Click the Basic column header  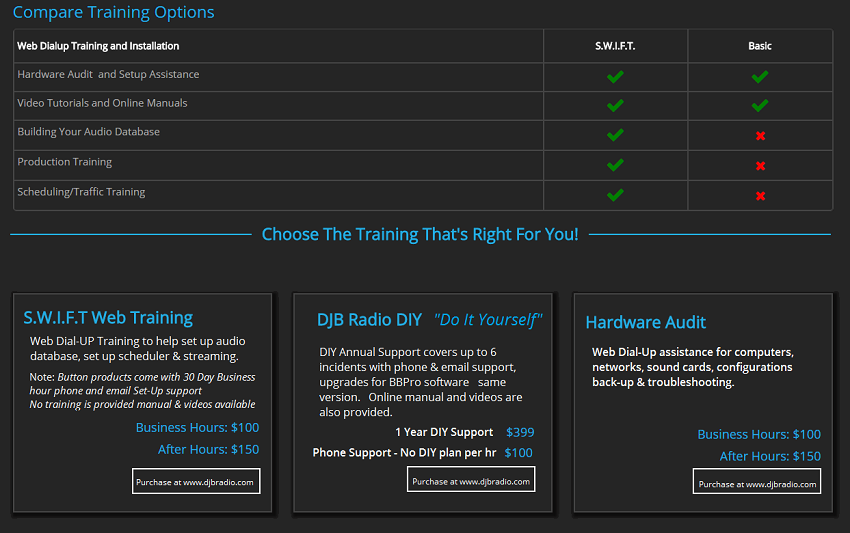point(759,46)
